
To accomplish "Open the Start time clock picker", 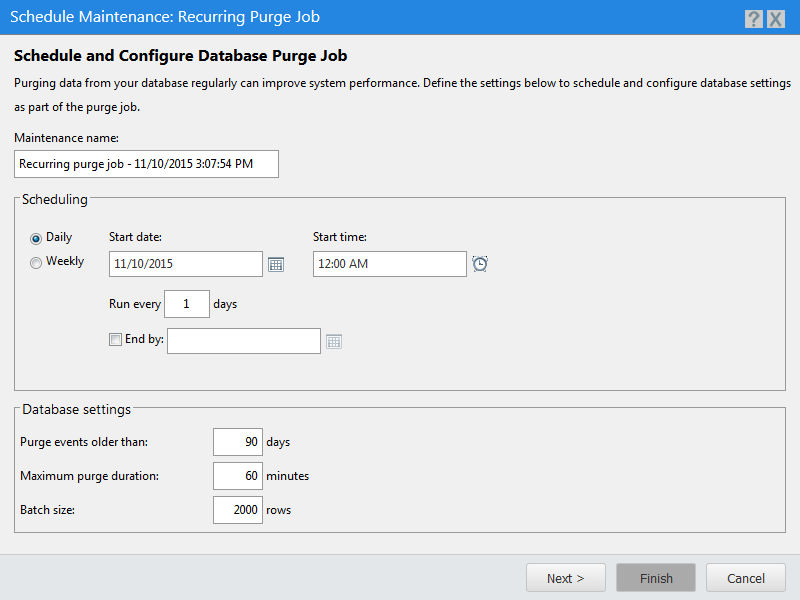I will pos(480,264).
